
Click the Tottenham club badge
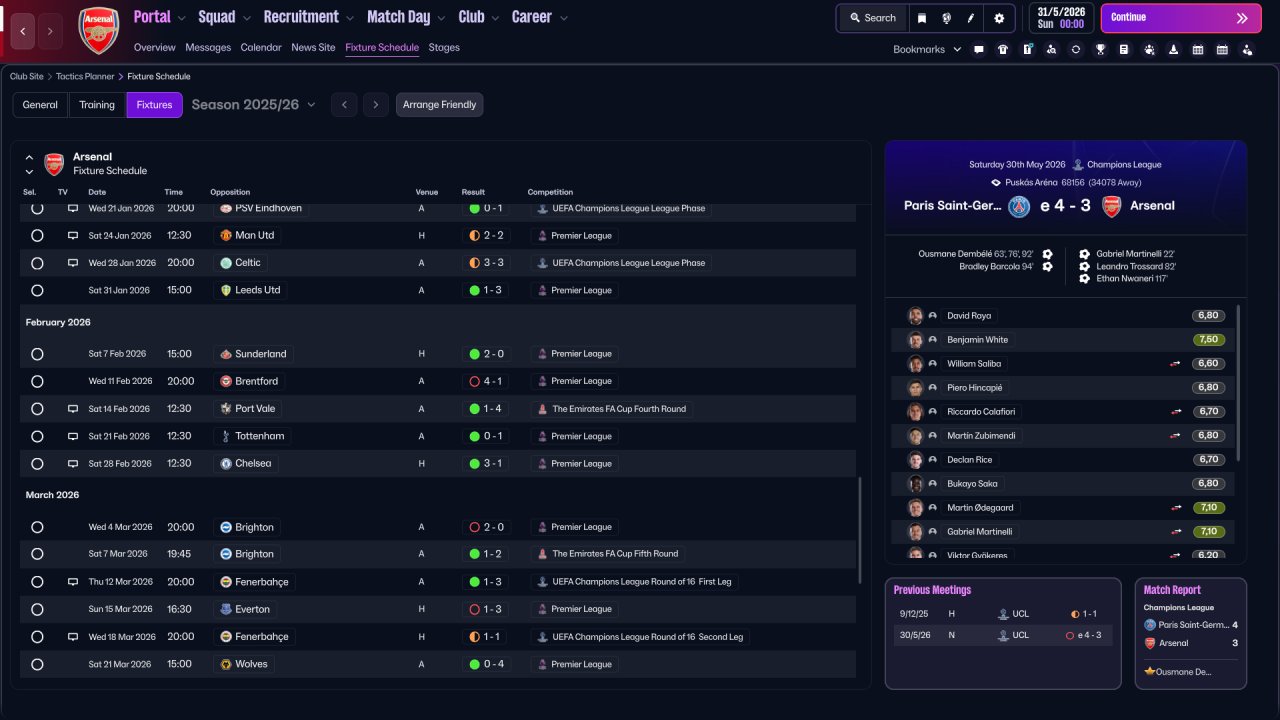pos(226,436)
